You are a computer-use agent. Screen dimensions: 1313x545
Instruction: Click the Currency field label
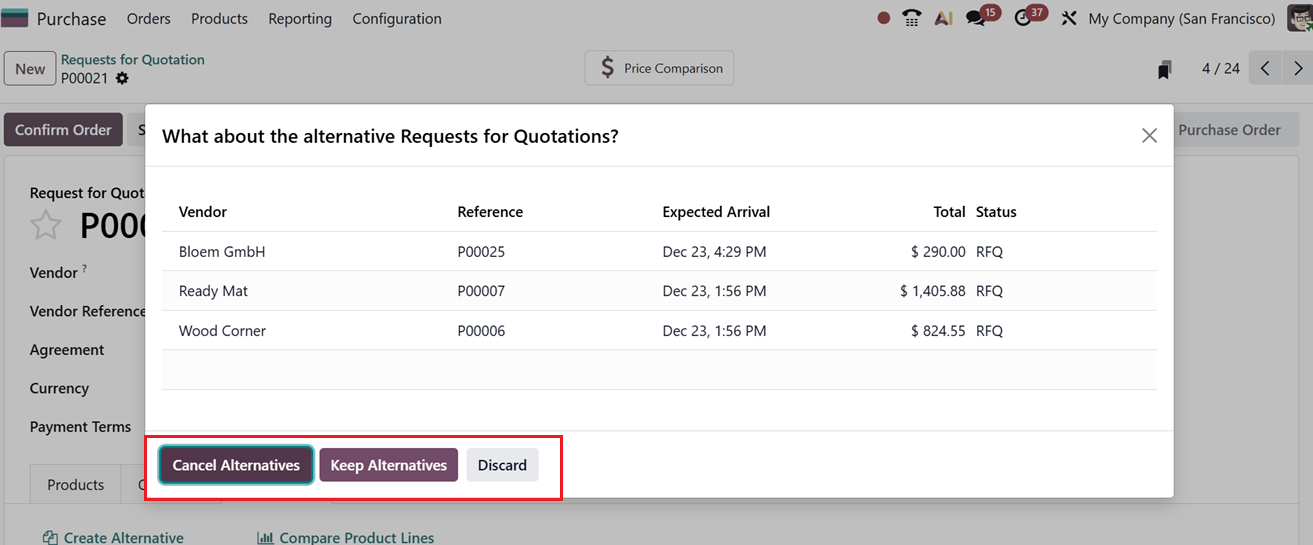[59, 388]
